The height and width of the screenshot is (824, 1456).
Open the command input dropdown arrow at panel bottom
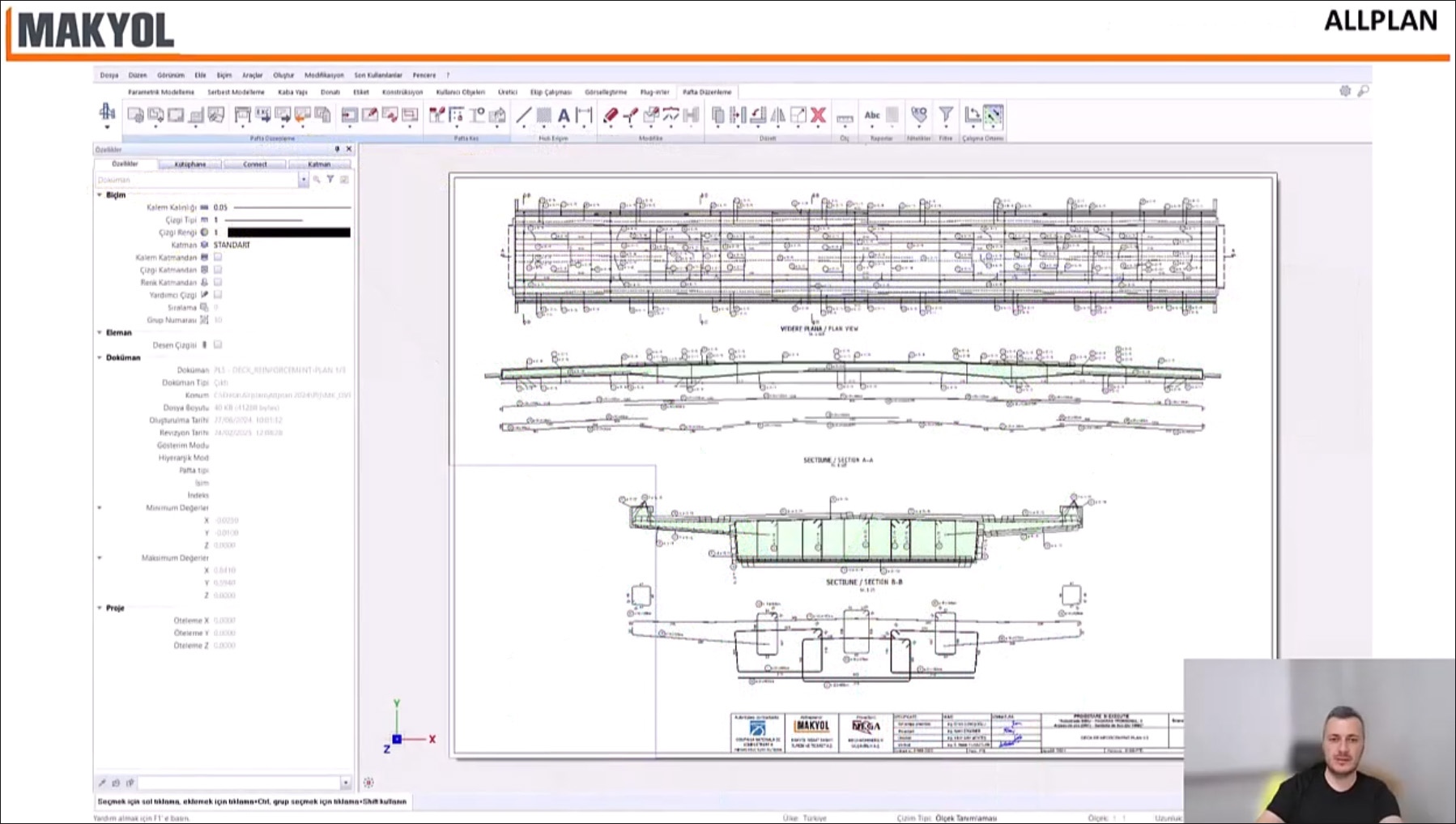click(x=346, y=783)
